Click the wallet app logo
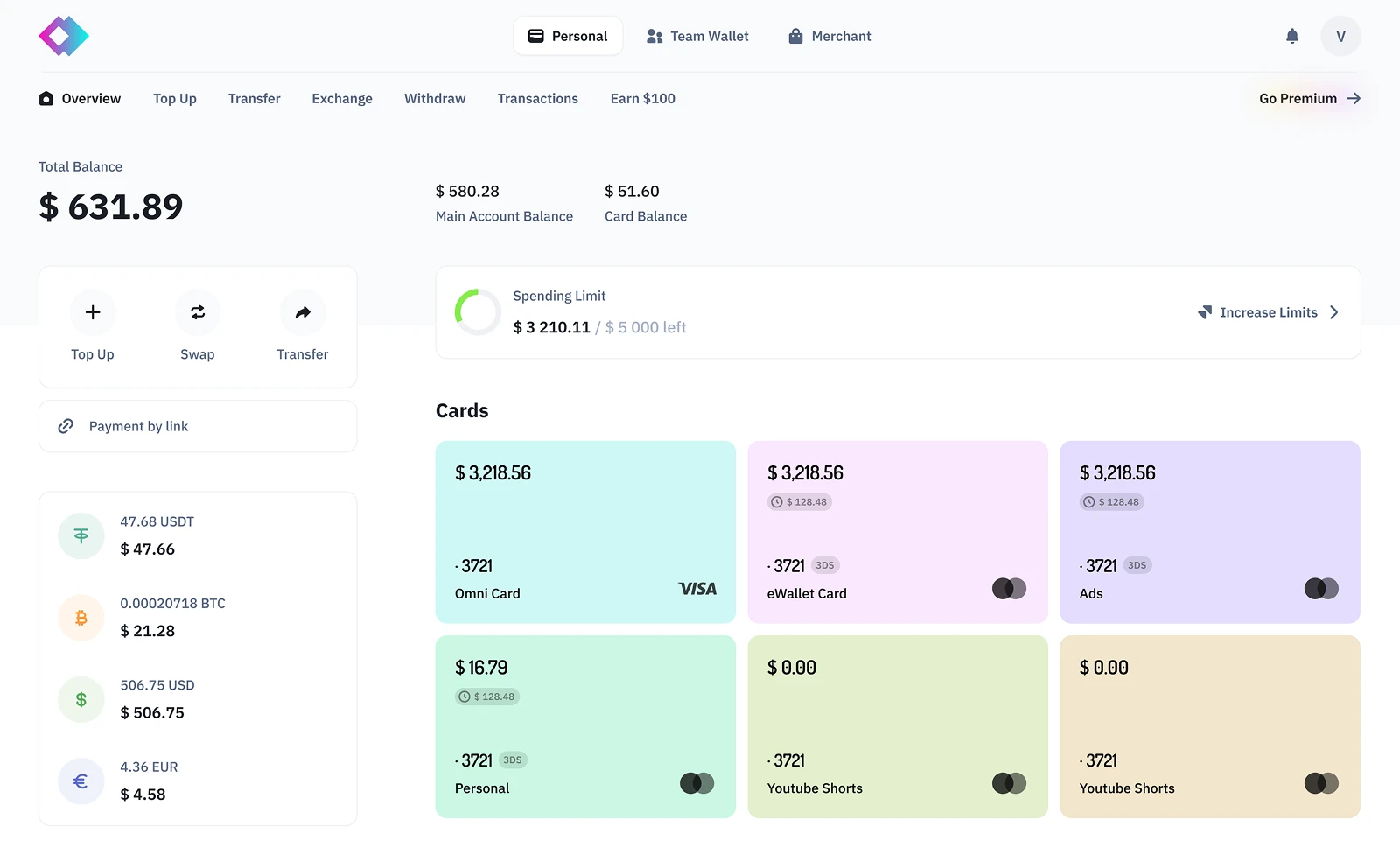Viewport: 1400px width, 861px height. [x=64, y=36]
